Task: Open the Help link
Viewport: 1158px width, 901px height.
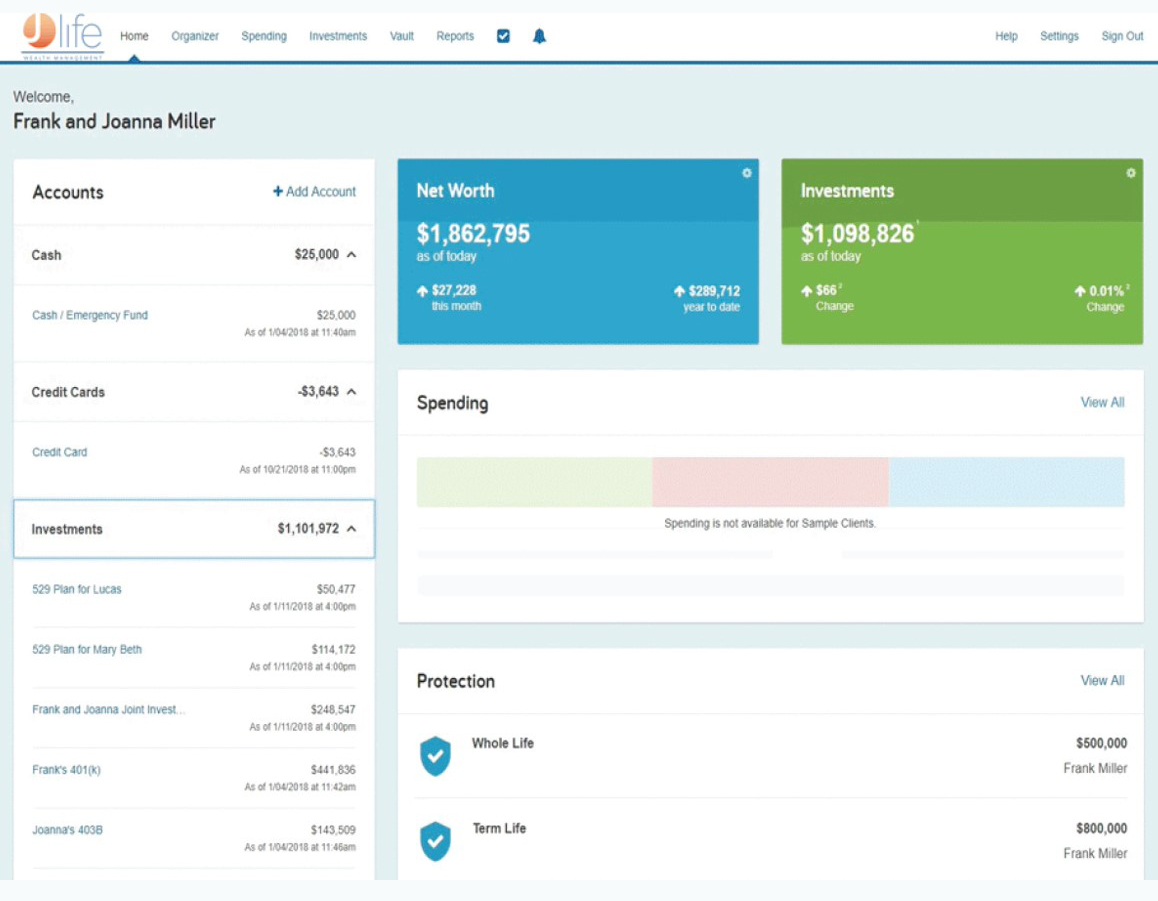Action: point(1006,36)
